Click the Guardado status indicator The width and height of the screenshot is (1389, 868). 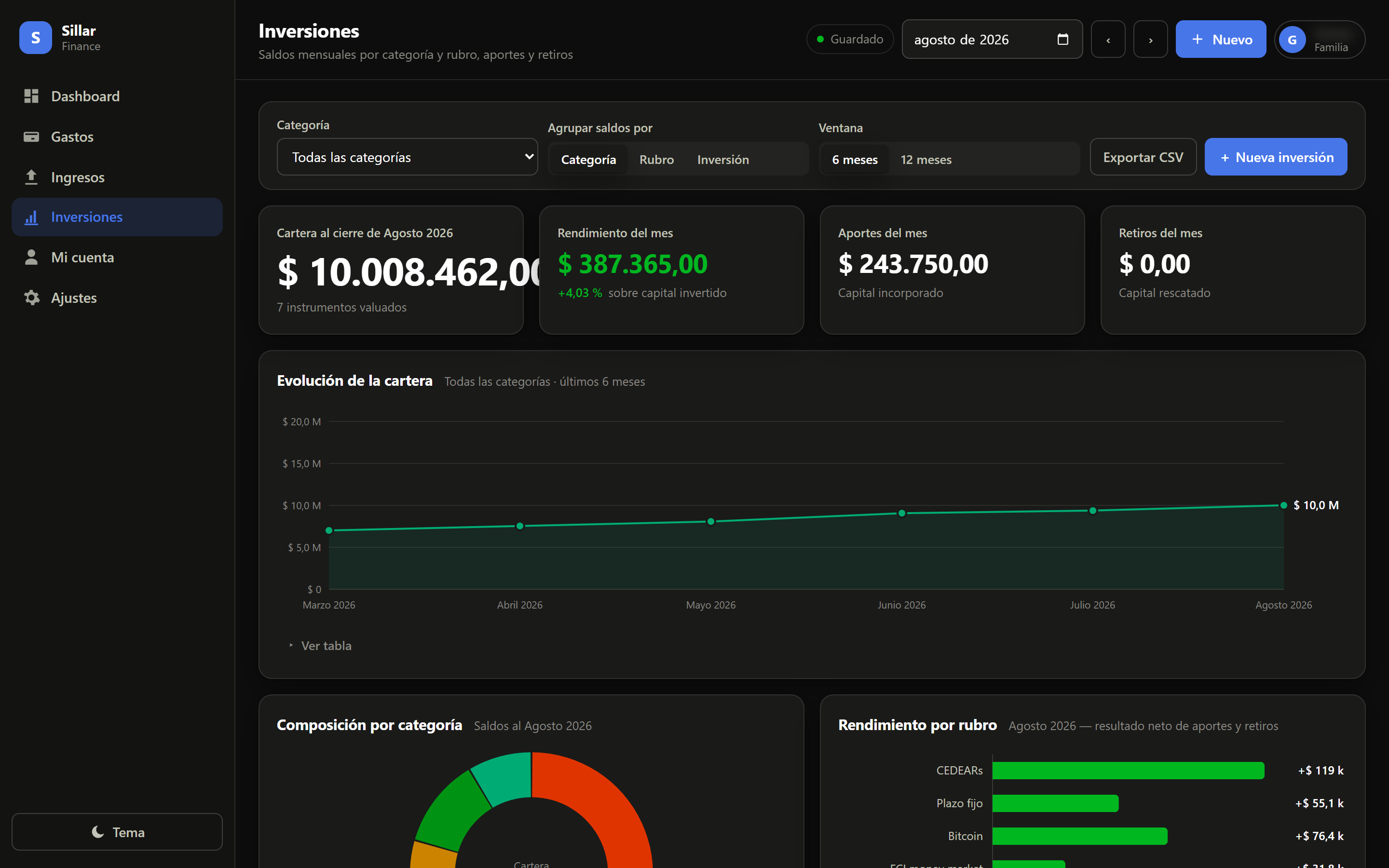tap(850, 39)
